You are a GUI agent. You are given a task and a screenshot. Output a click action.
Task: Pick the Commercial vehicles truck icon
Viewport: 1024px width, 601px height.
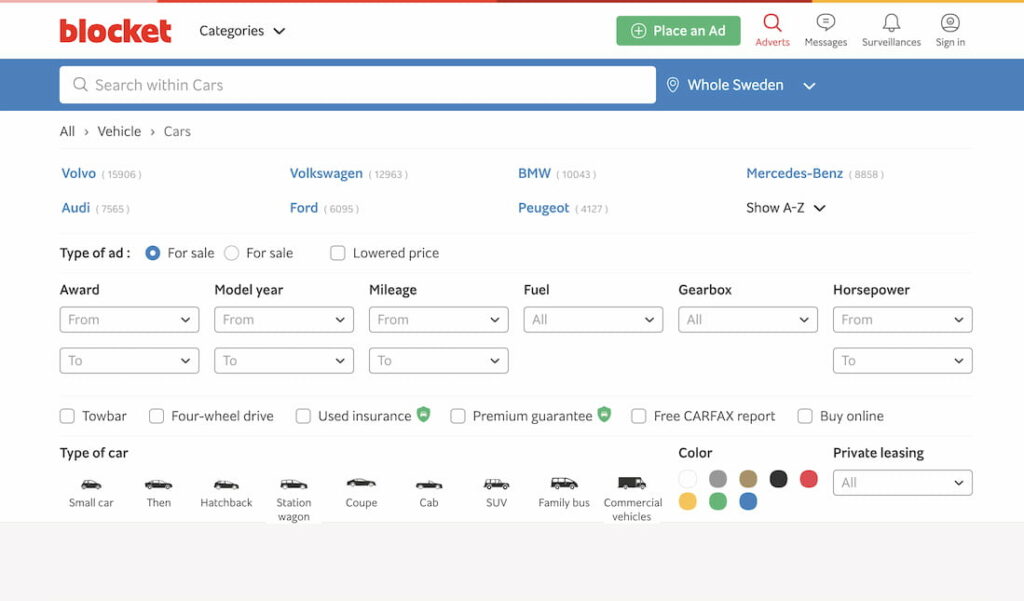tap(632, 484)
